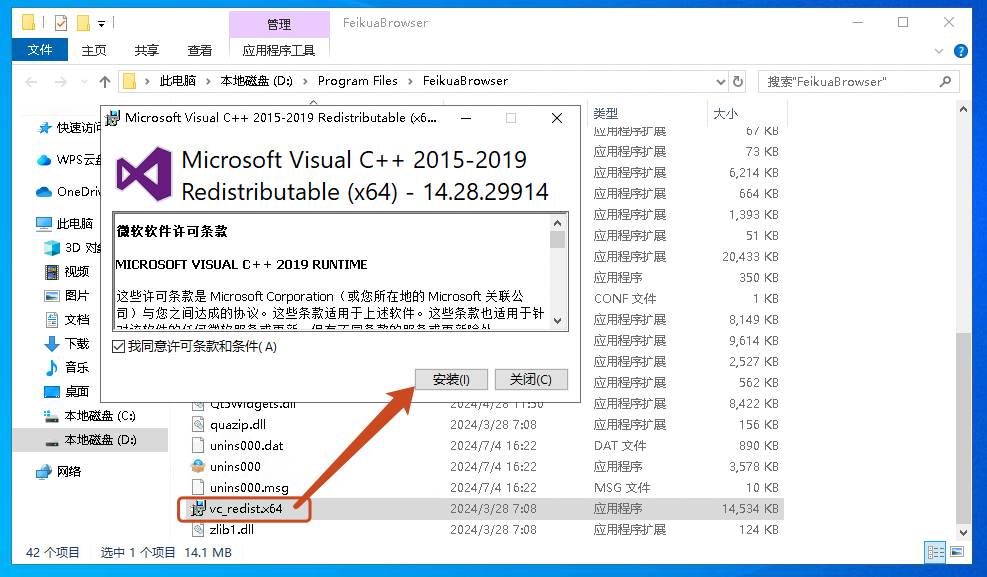The height and width of the screenshot is (577, 987).
Task: Switch to details view in status bar
Action: 935,552
